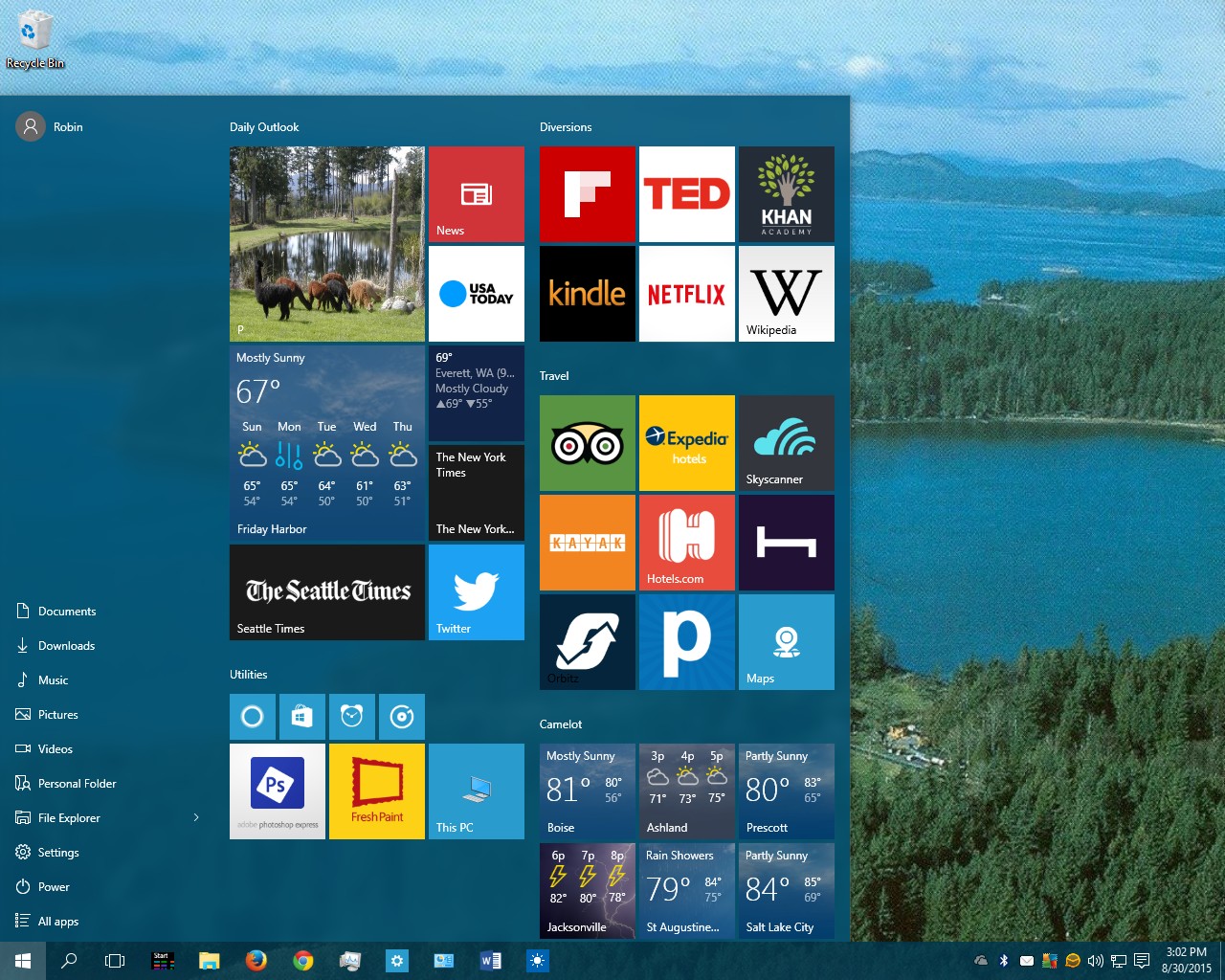Open the volume control in system tray
1225x980 pixels.
tap(1096, 961)
